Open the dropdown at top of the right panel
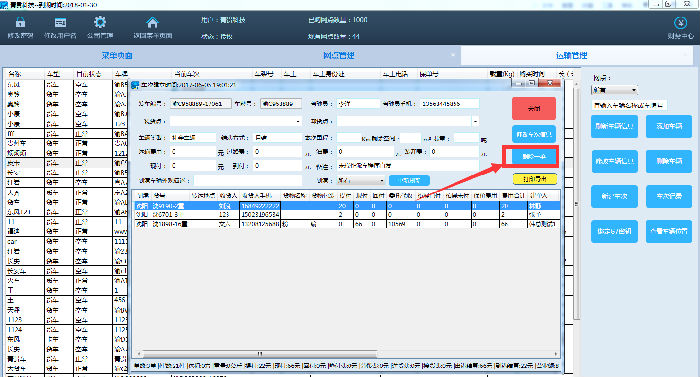 point(614,90)
